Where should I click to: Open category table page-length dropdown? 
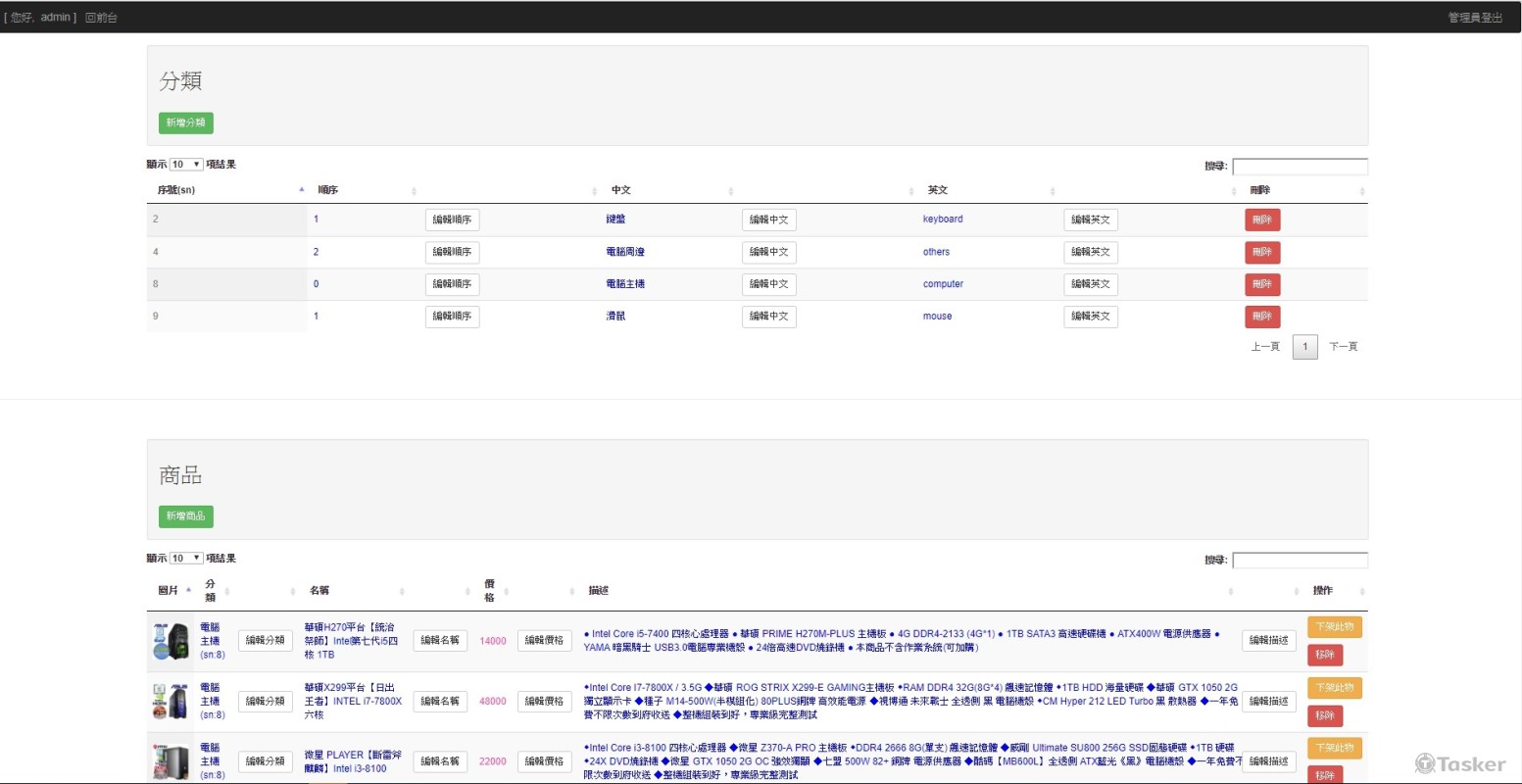pos(186,165)
